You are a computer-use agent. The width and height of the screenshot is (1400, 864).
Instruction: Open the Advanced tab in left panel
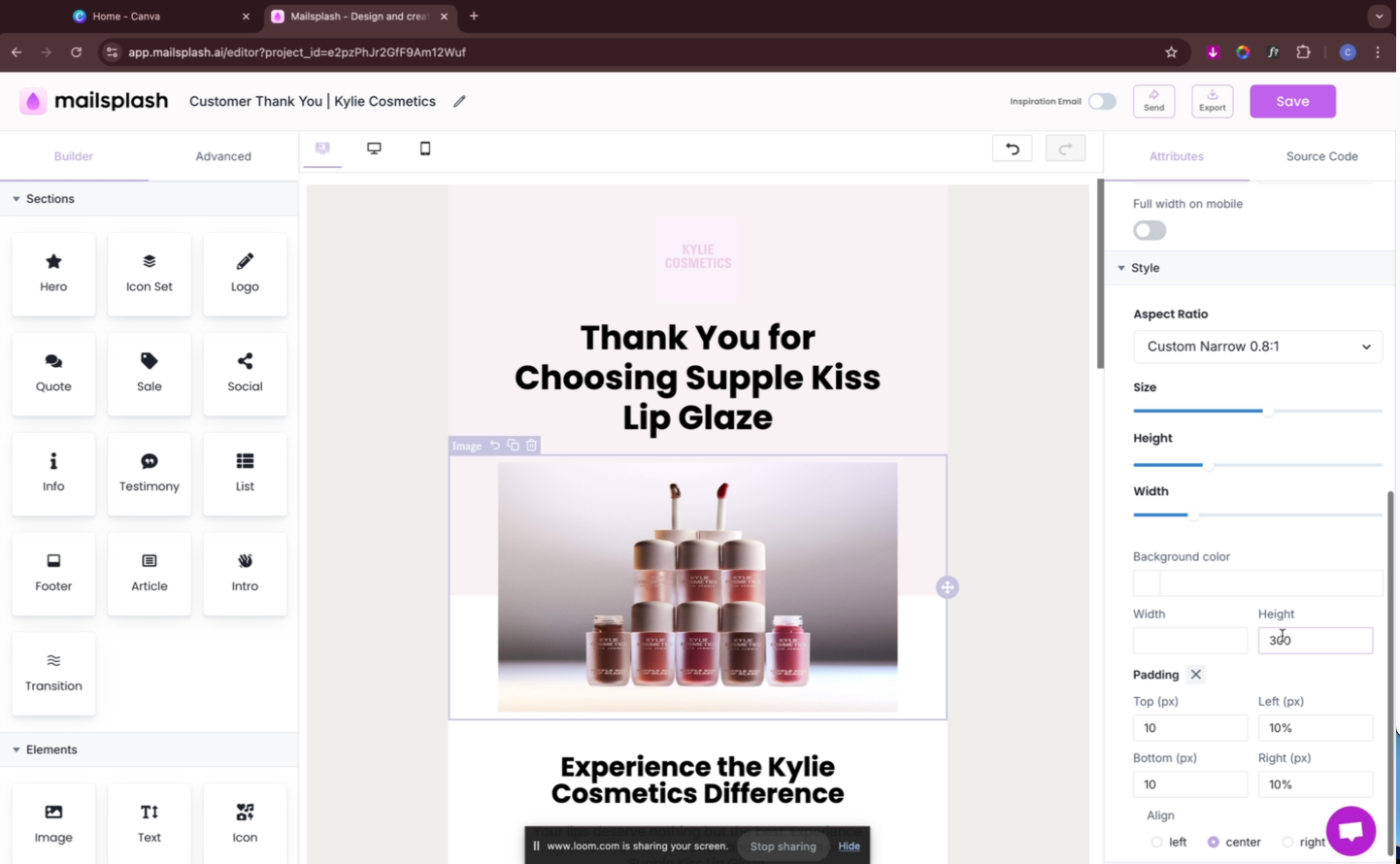(x=222, y=156)
